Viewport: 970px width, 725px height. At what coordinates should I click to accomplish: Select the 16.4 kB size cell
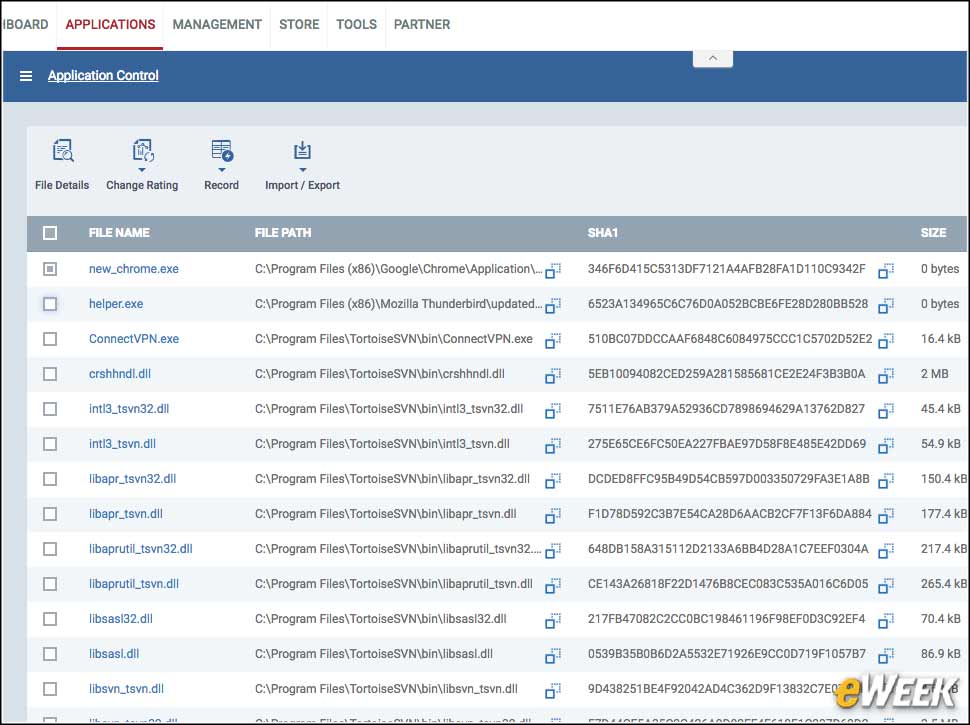(x=940, y=339)
